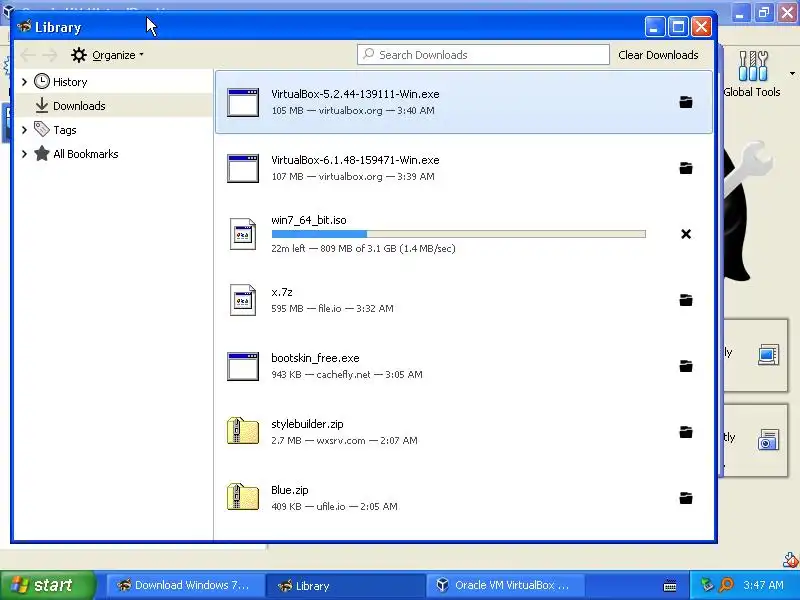
Task: Click the stylebuilder.zip archive icon
Action: (x=243, y=431)
